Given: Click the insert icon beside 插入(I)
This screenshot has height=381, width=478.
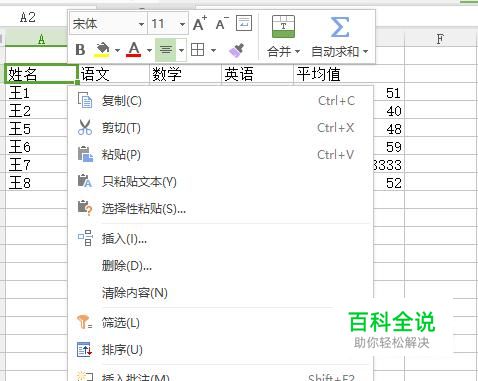Looking at the screenshot, I should pos(85,238).
